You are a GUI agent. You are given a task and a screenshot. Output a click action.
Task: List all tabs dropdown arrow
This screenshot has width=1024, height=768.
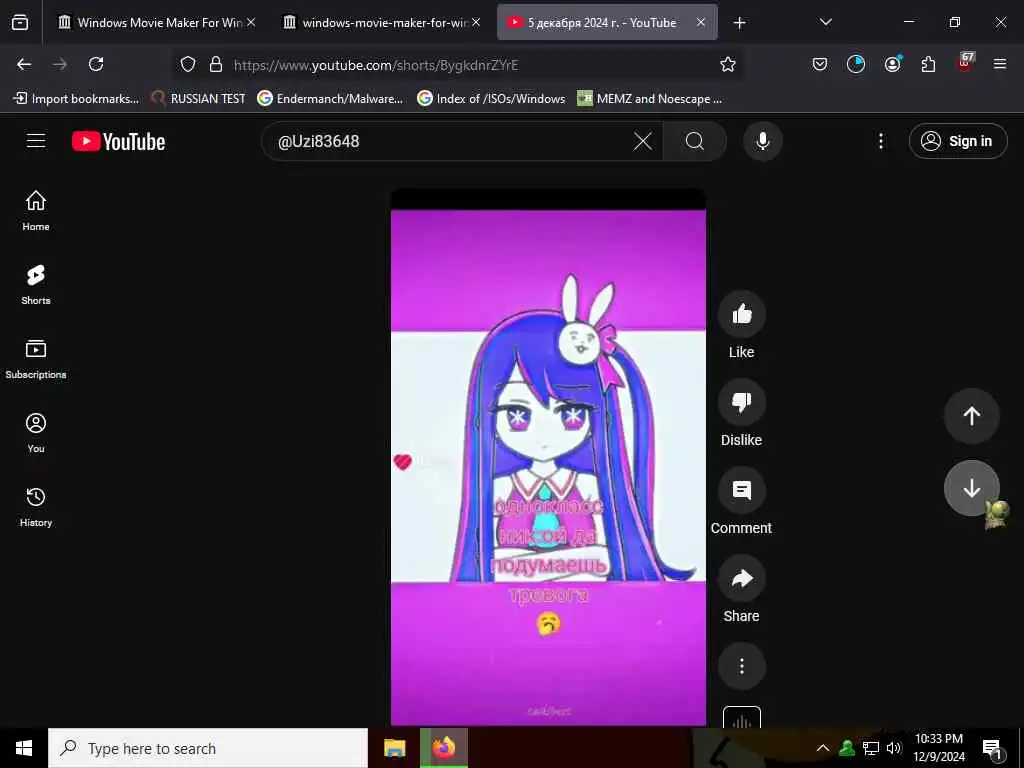tap(825, 22)
